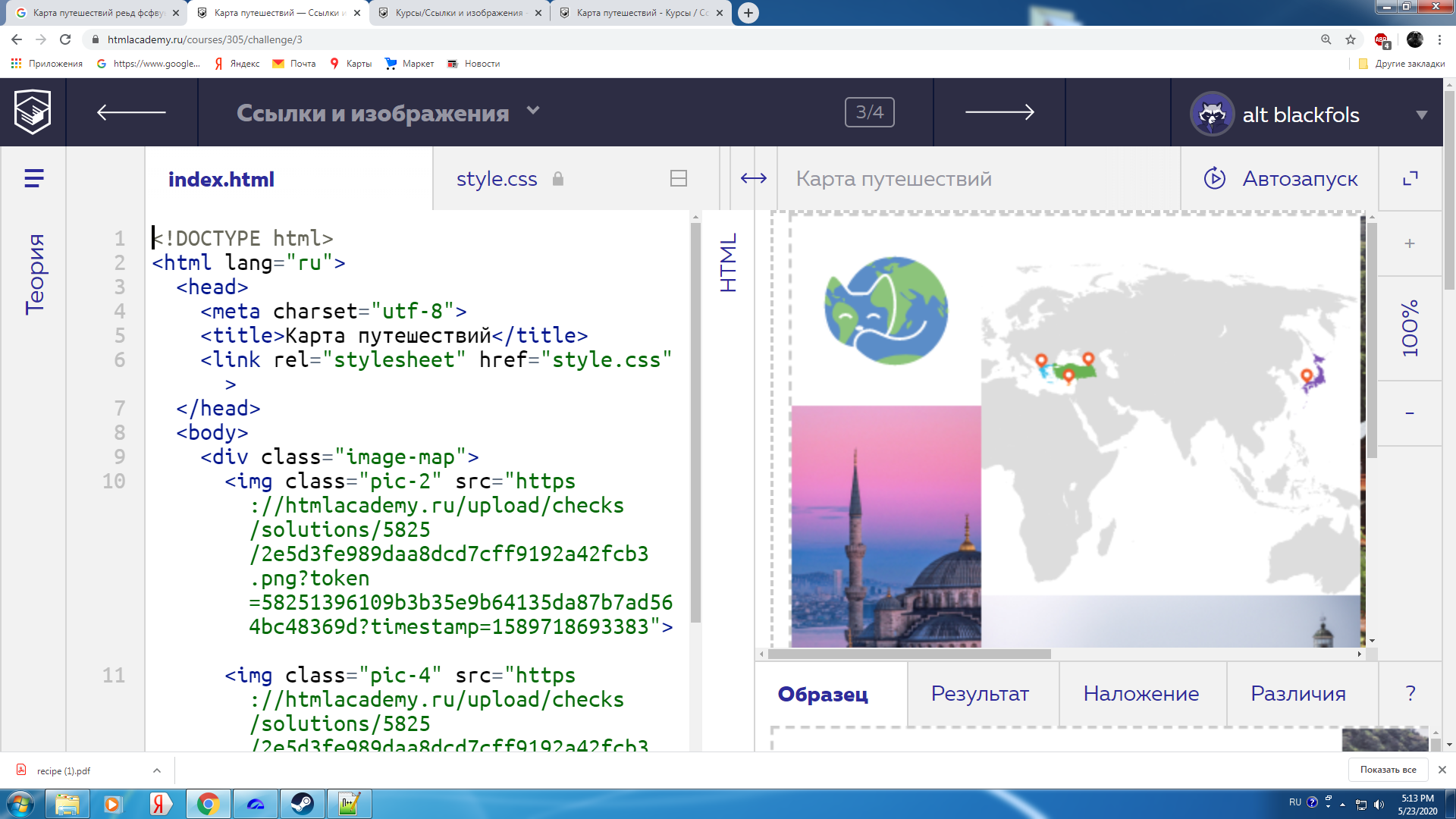Click Показать все downloads button
The width and height of the screenshot is (1456, 819).
(1388, 770)
